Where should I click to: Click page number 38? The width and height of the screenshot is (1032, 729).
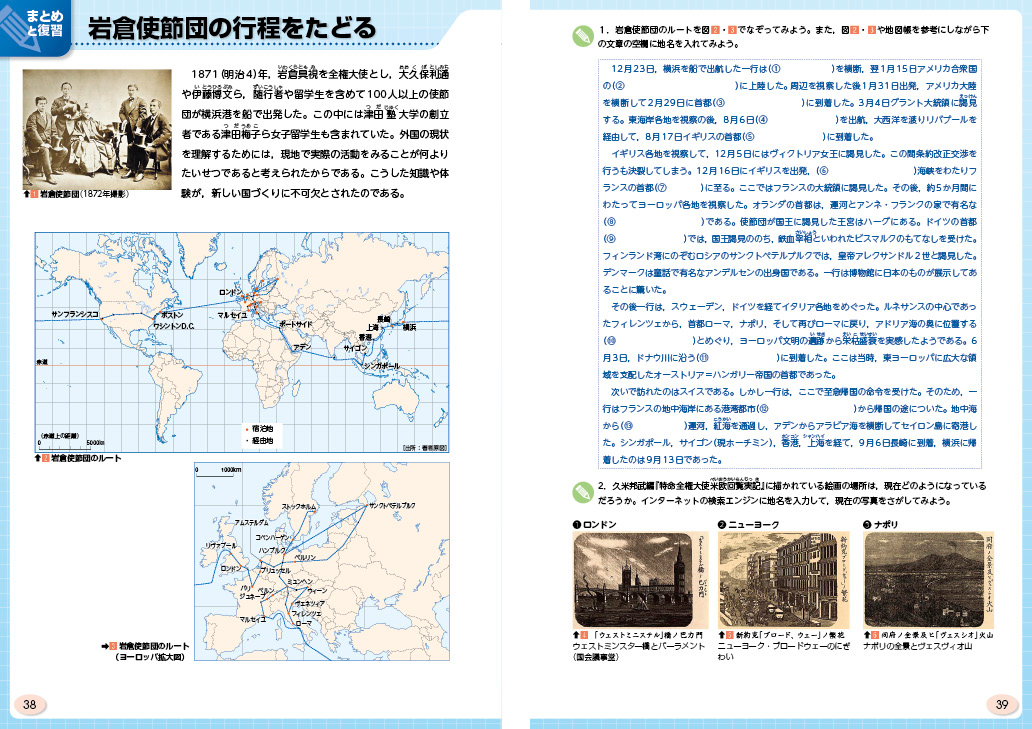[30, 704]
